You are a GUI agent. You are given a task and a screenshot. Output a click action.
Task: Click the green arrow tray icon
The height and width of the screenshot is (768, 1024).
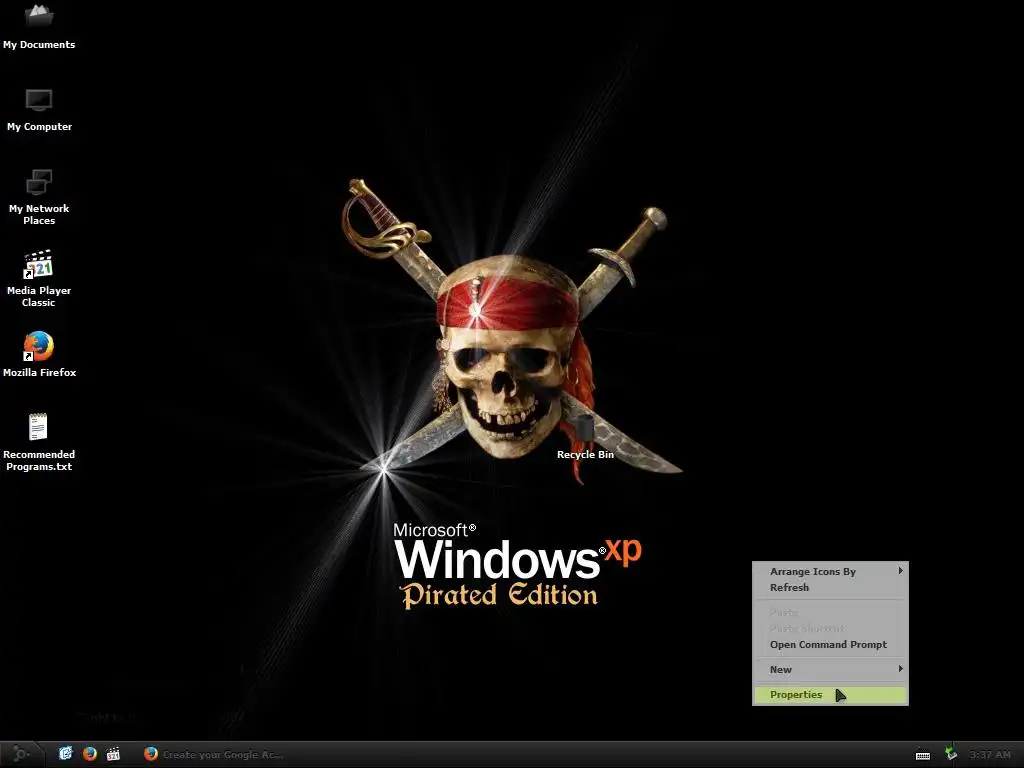click(x=951, y=754)
